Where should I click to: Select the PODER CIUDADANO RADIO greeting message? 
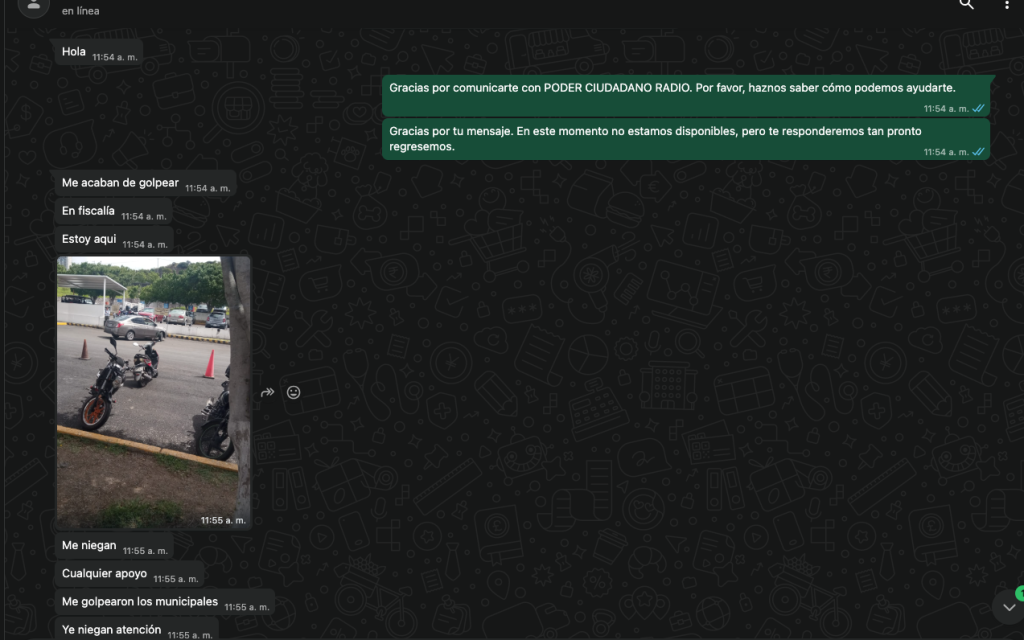tap(672, 88)
